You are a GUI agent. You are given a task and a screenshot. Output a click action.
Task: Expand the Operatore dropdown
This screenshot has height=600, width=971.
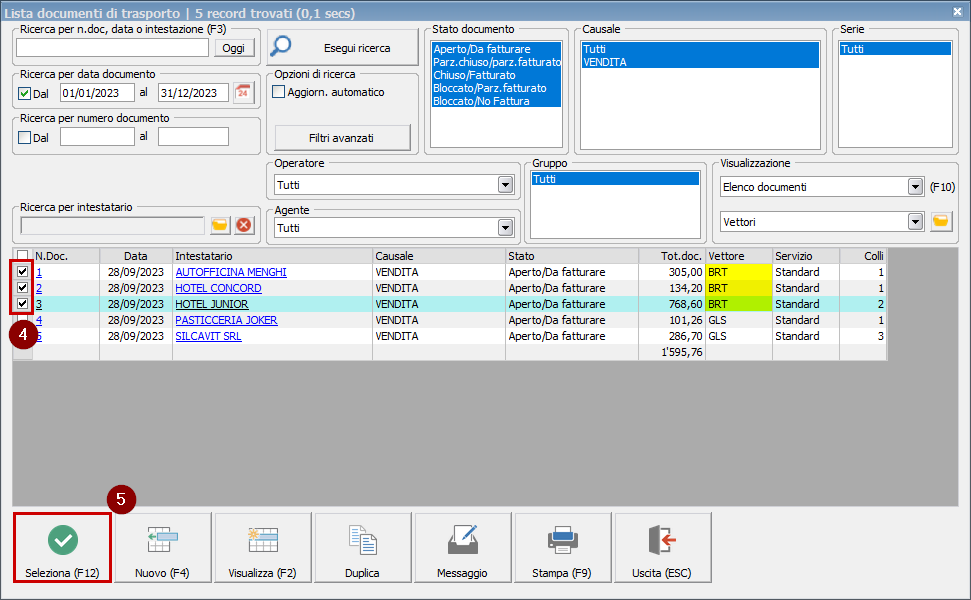click(x=505, y=185)
